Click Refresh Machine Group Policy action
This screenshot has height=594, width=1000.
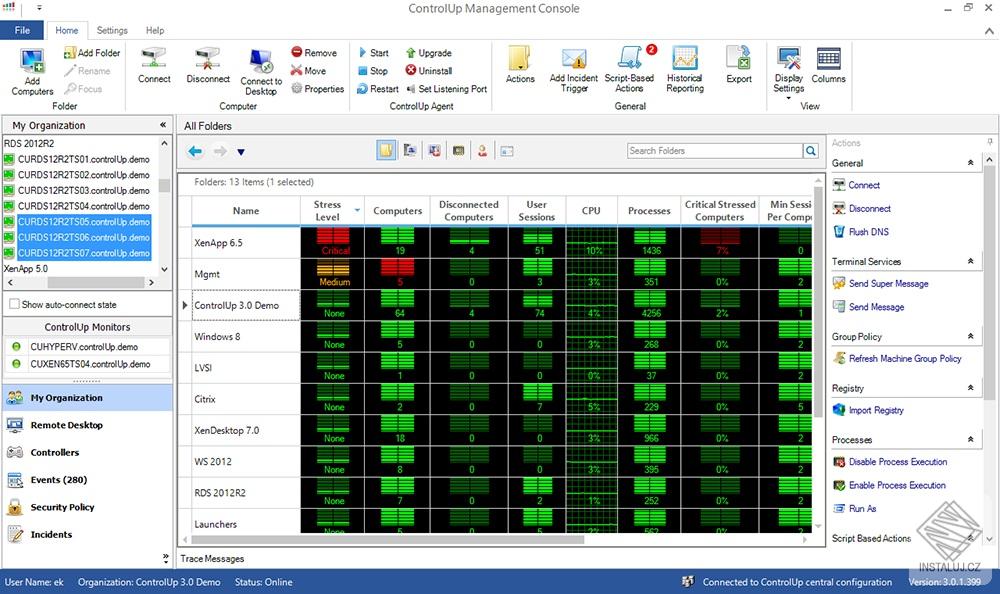point(904,358)
